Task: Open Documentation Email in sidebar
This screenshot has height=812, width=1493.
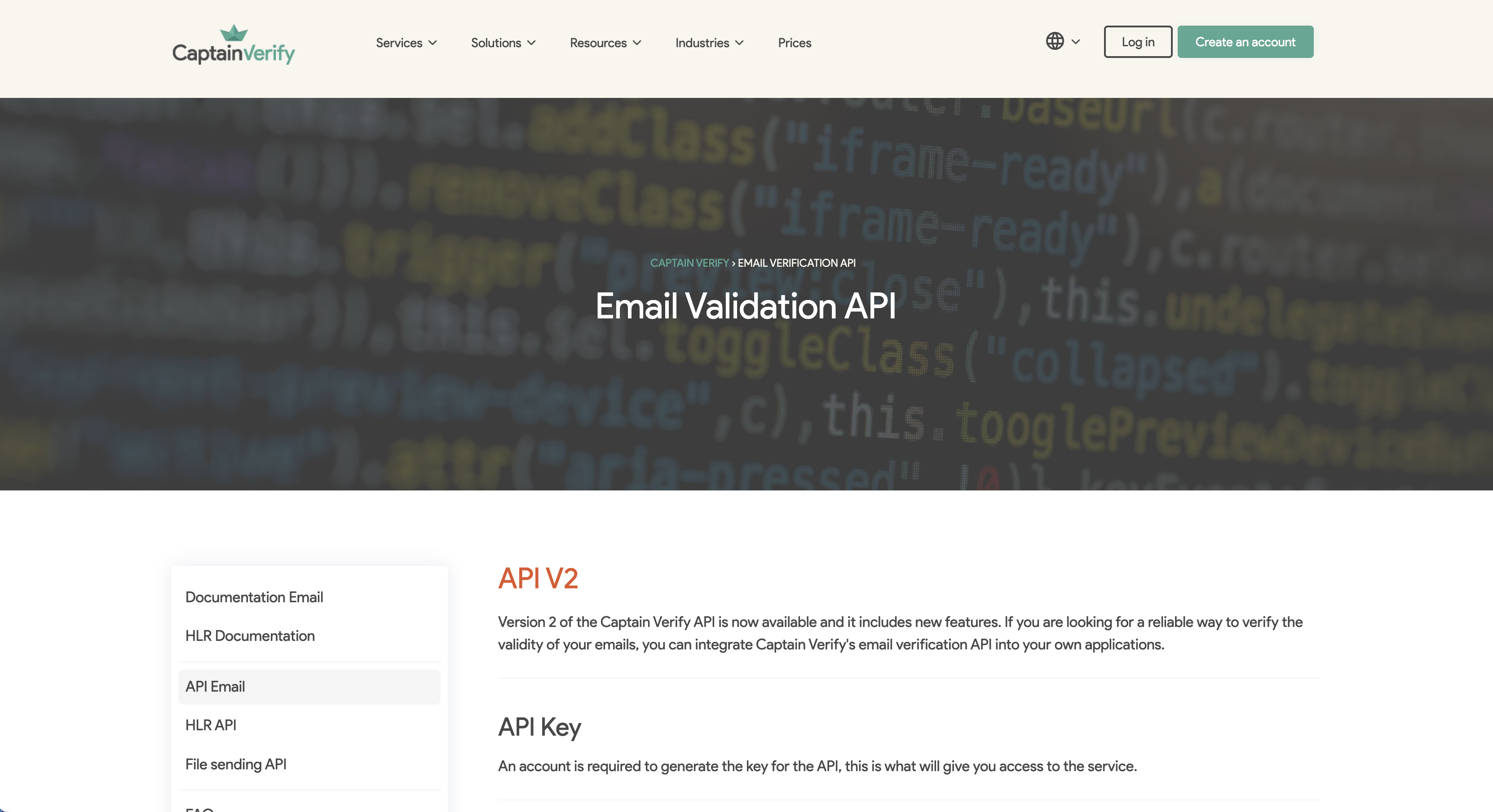Action: [x=254, y=597]
